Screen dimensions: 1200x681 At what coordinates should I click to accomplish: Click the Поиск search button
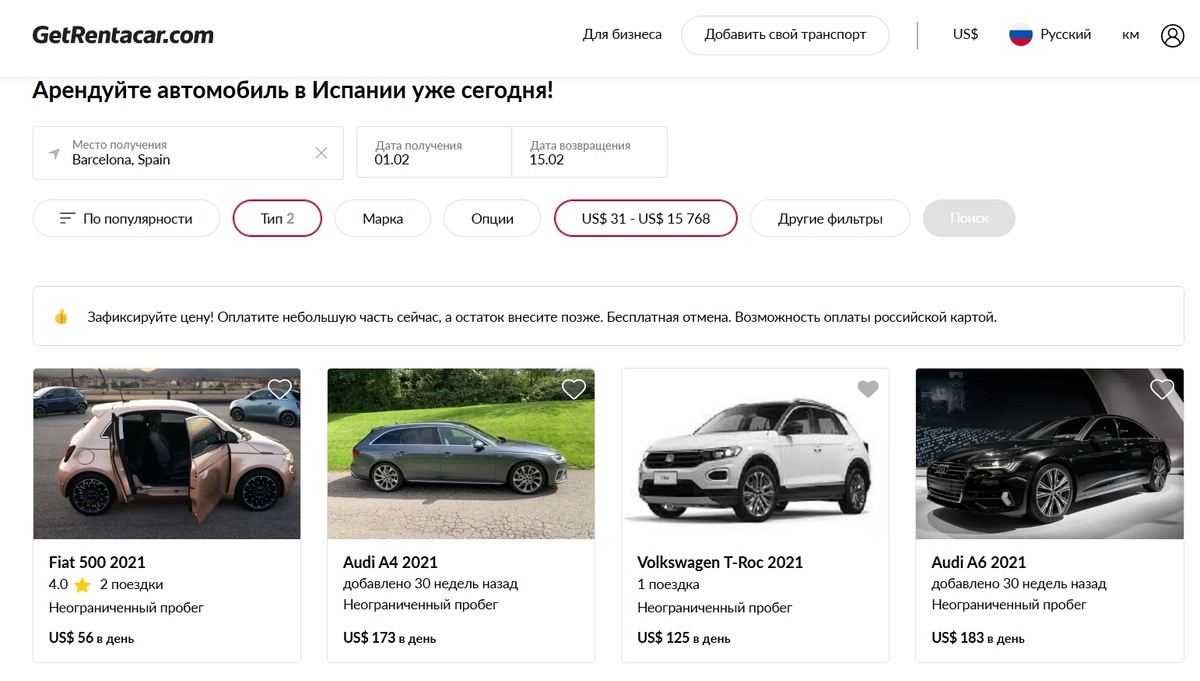click(969, 218)
